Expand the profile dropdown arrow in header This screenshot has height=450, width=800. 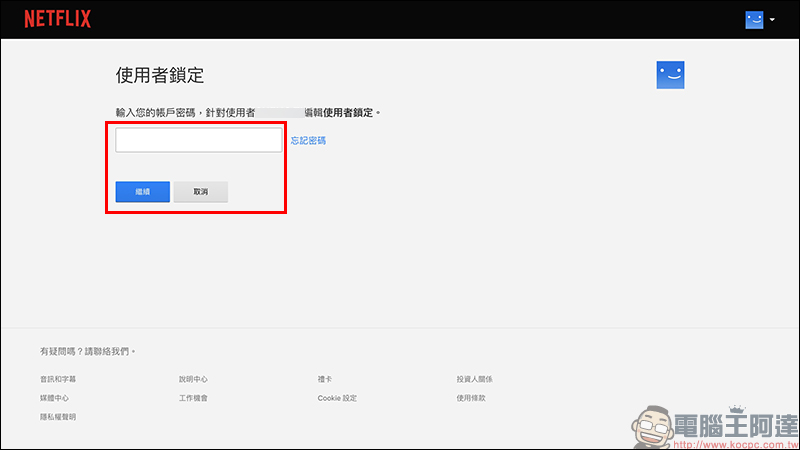tap(772, 20)
